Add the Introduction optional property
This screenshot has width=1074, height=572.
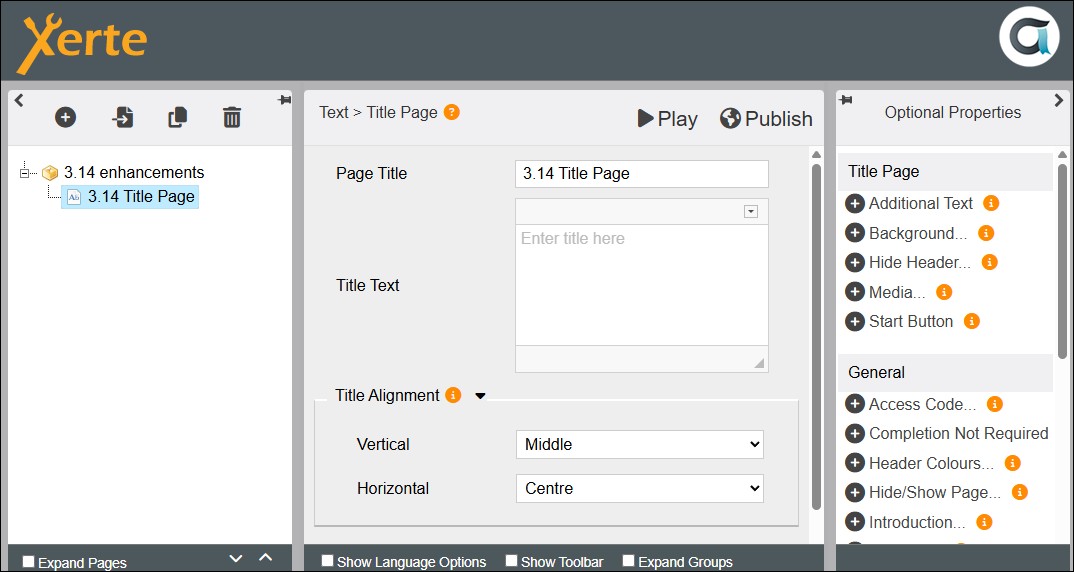(x=855, y=522)
